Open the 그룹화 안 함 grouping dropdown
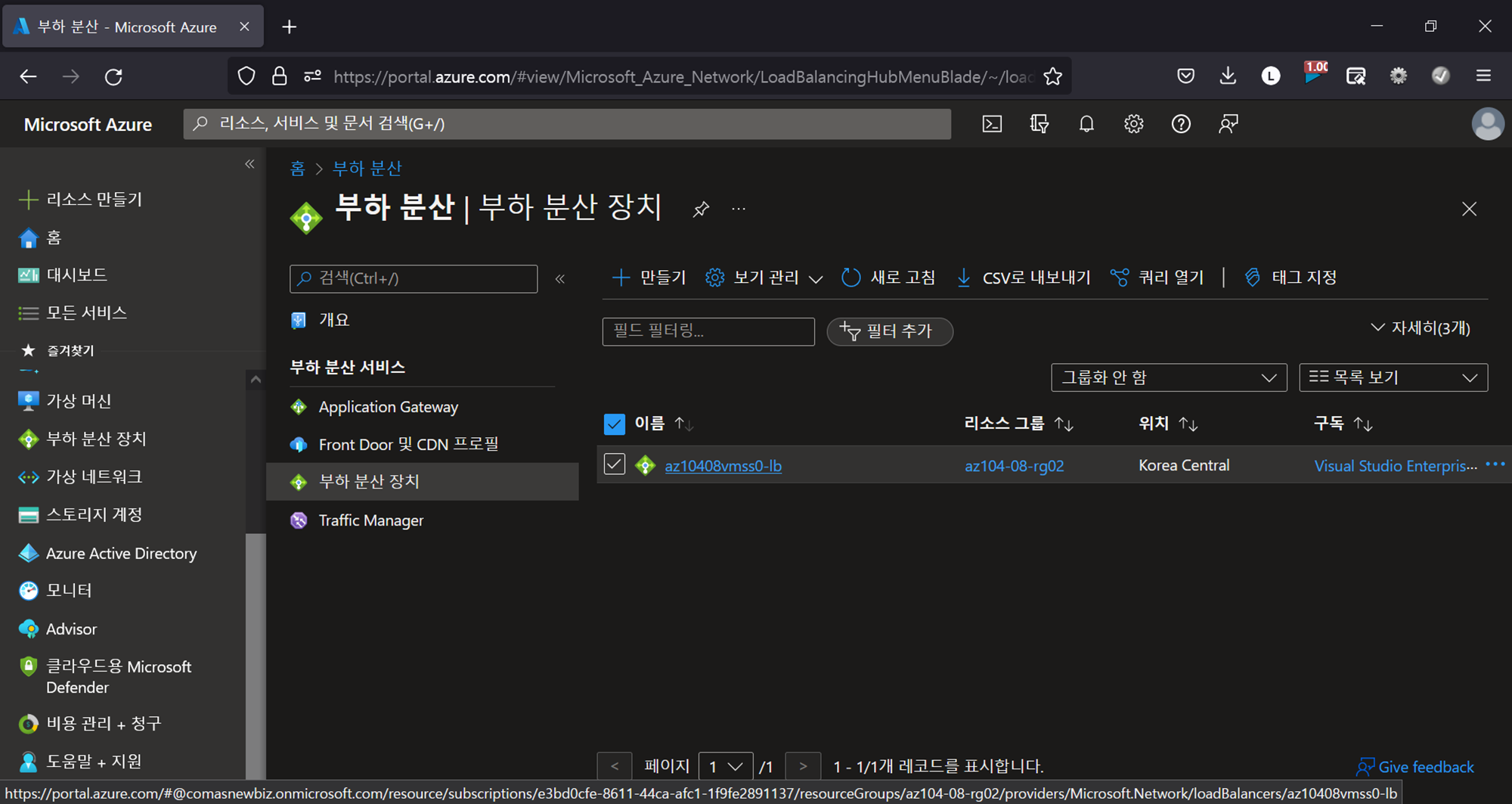Image resolution: width=1512 pixels, height=804 pixels. (1169, 377)
